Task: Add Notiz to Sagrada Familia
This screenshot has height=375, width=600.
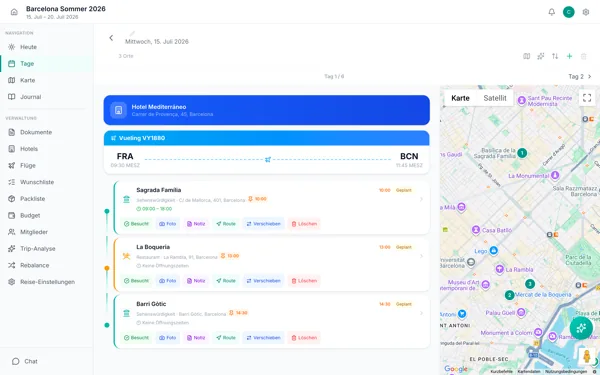Action: point(196,224)
